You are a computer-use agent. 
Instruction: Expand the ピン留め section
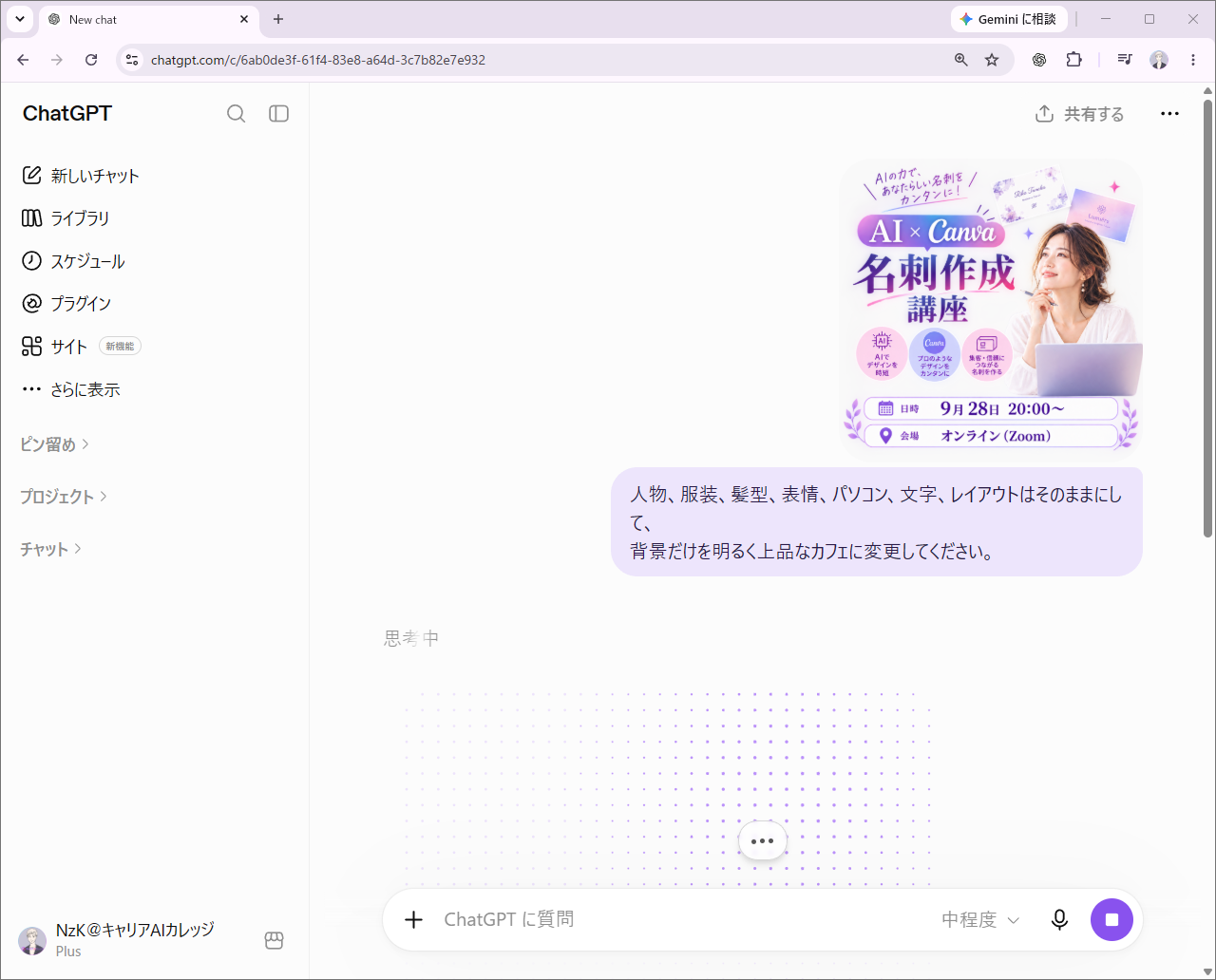click(55, 444)
